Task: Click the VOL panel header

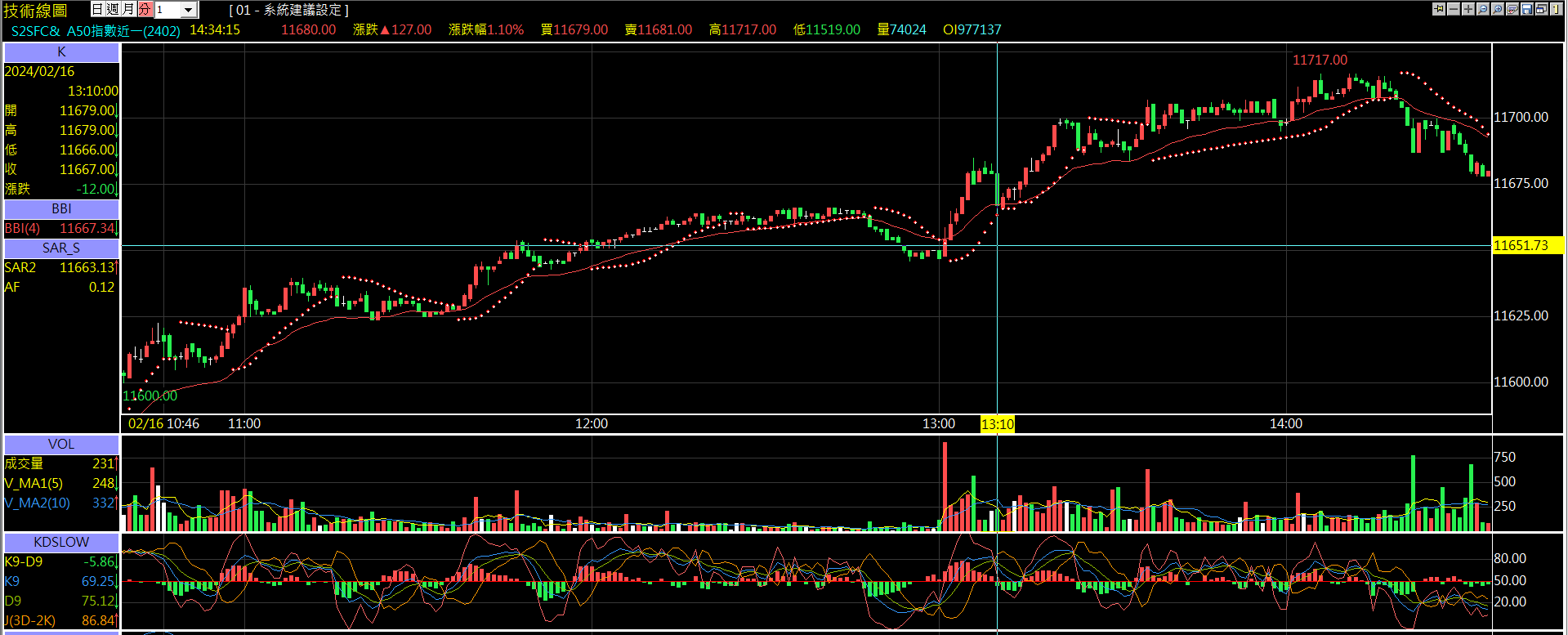Action: (x=61, y=445)
